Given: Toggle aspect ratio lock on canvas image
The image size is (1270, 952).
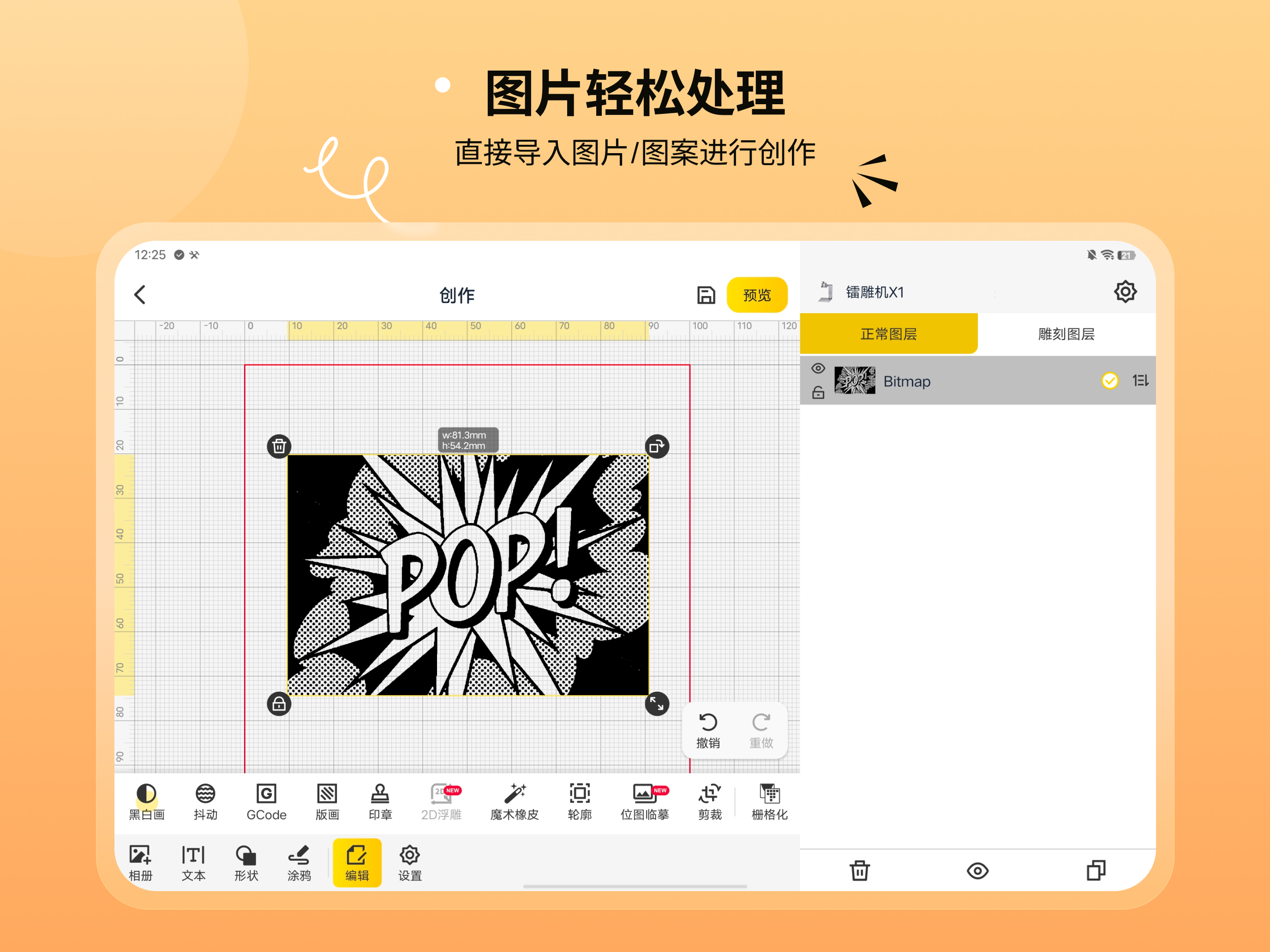Looking at the screenshot, I should [x=279, y=703].
